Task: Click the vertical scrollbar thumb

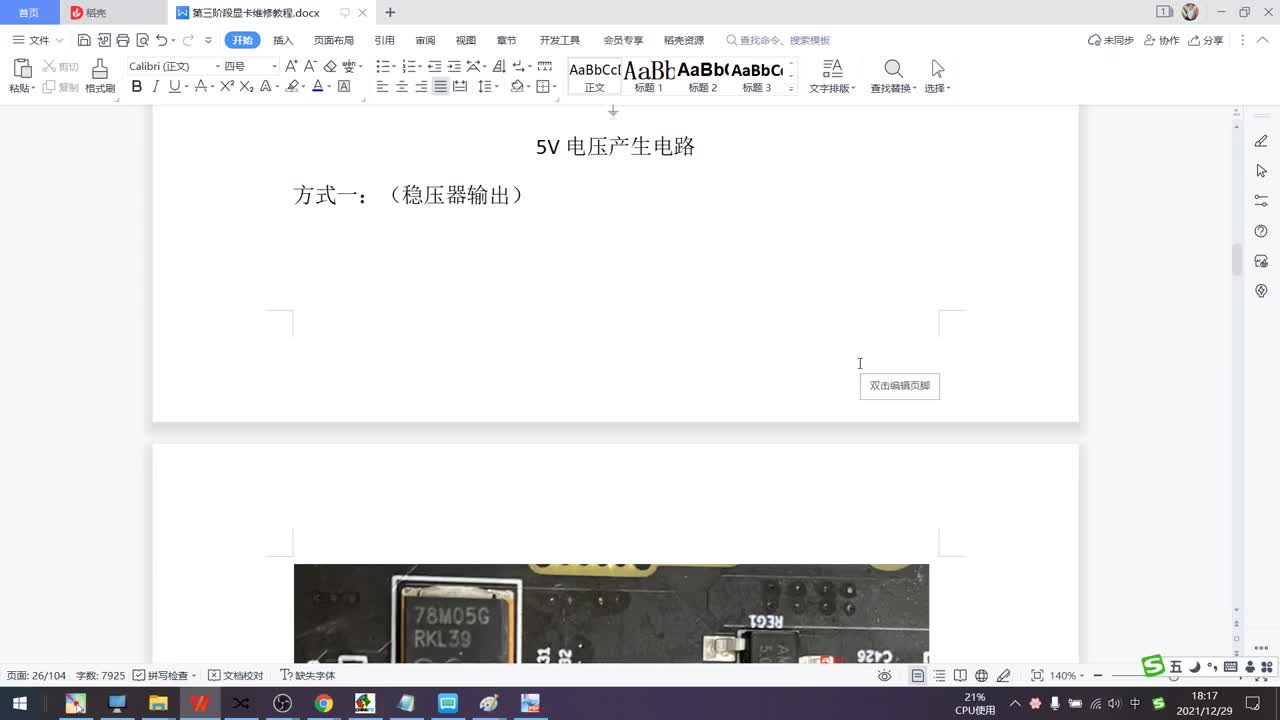Action: click(x=1236, y=259)
